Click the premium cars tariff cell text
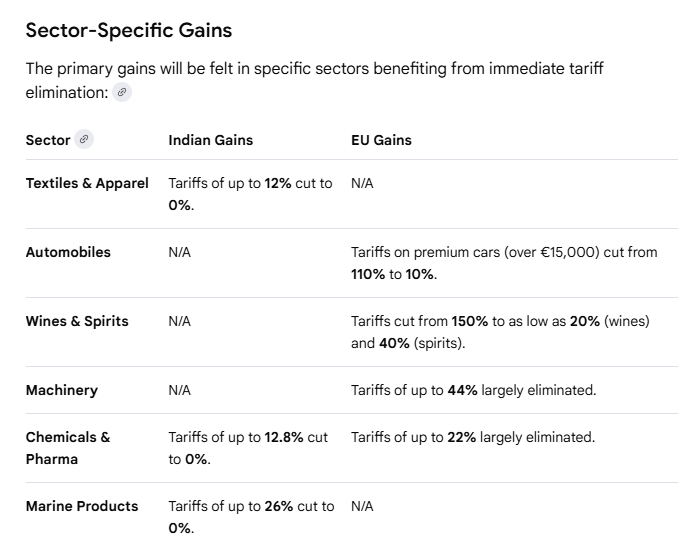The width and height of the screenshot is (691, 554). [504, 263]
